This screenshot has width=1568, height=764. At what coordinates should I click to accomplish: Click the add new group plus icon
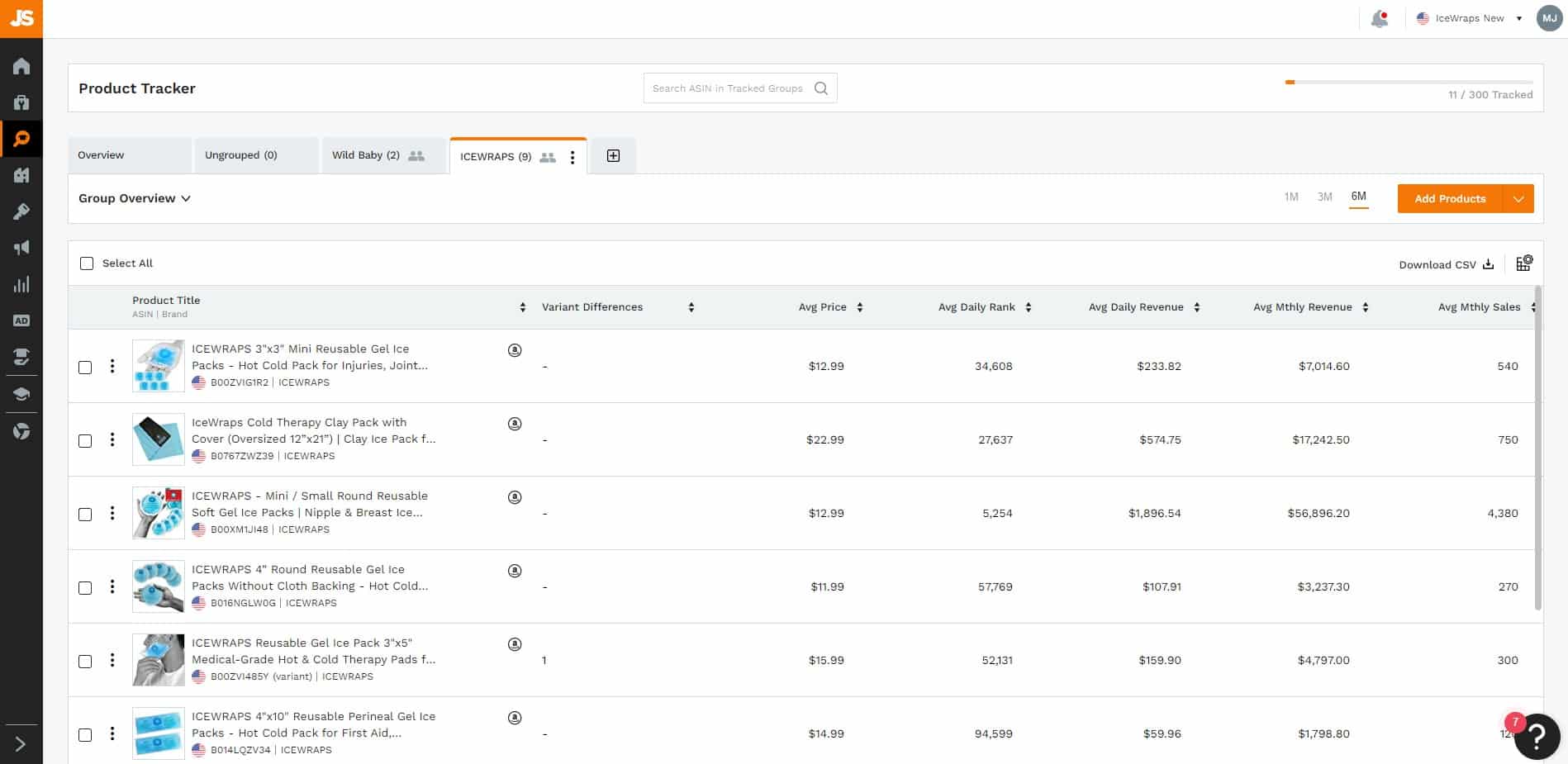point(613,156)
